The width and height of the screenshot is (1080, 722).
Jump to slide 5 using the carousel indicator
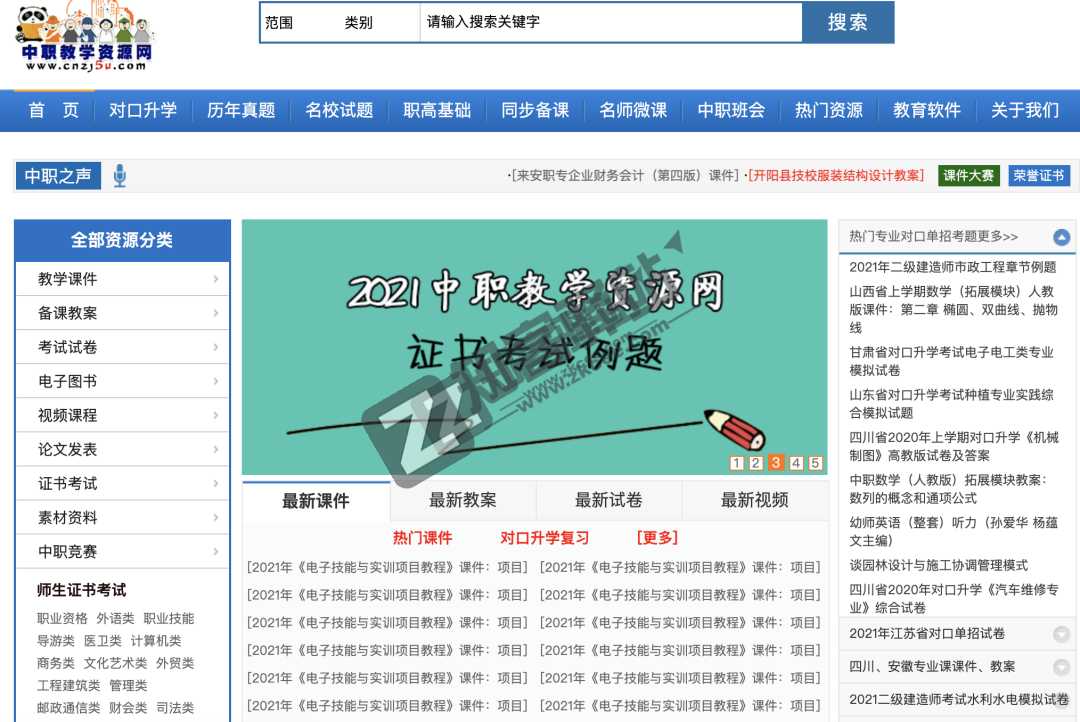(x=815, y=463)
